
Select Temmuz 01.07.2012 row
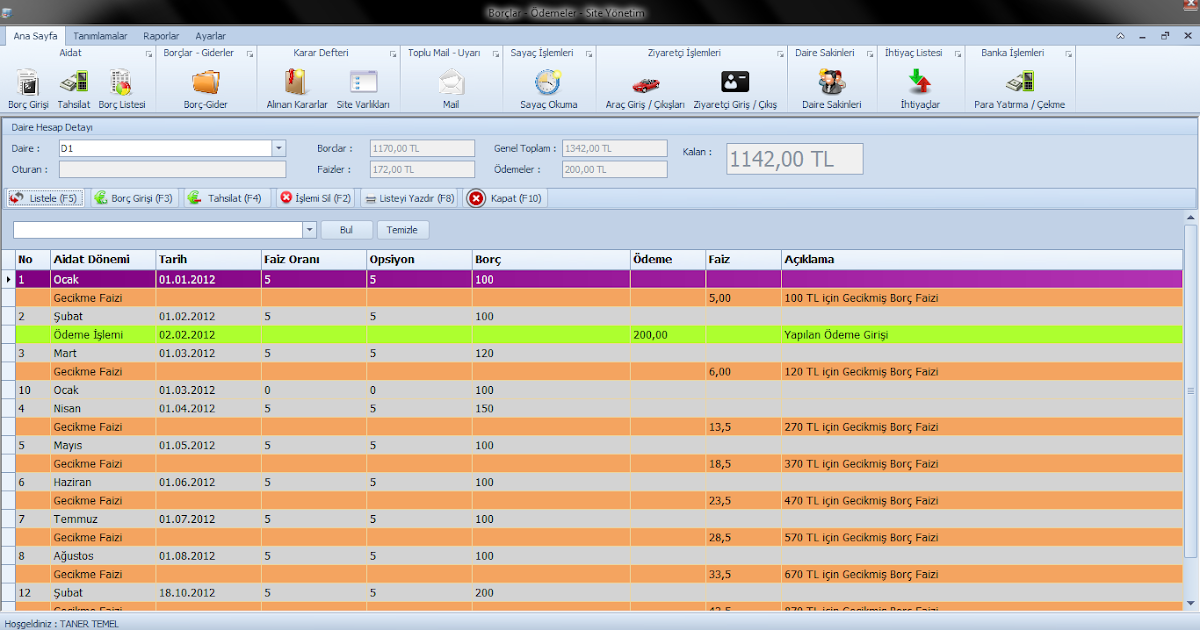coord(598,520)
